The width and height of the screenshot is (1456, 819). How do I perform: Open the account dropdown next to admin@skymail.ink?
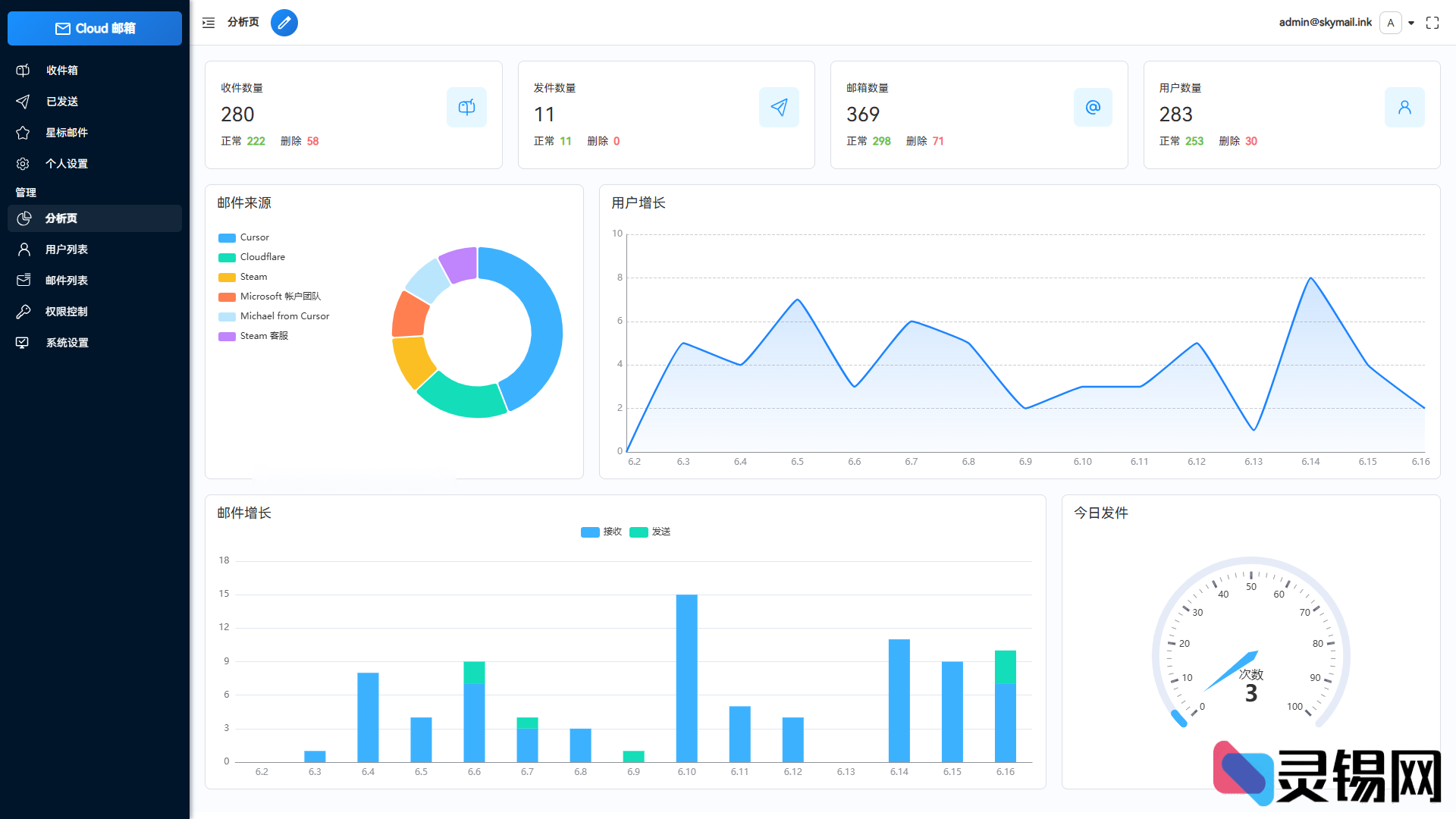[1411, 23]
